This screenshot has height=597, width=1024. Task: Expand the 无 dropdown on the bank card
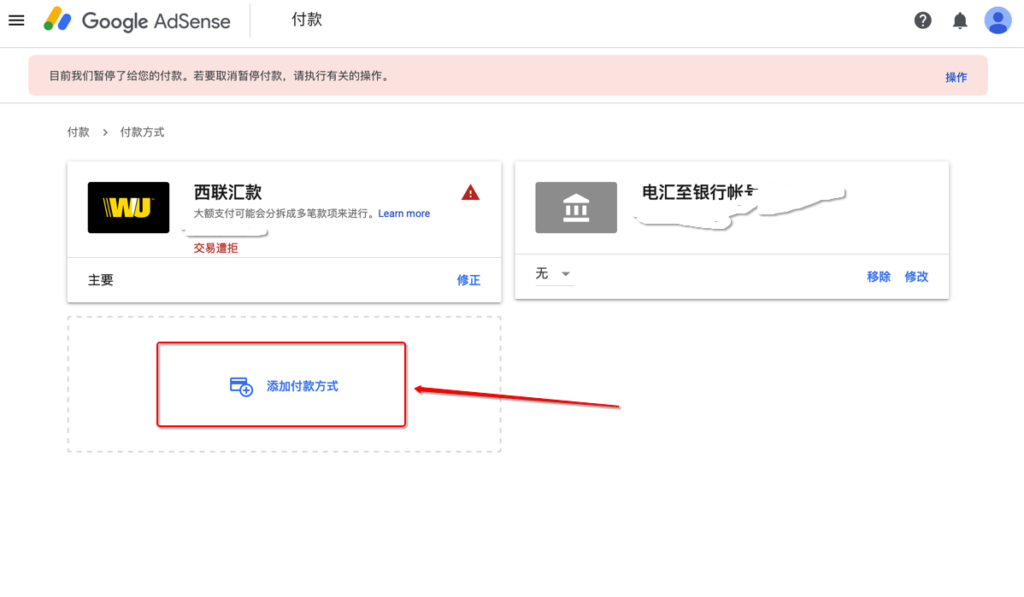point(553,274)
